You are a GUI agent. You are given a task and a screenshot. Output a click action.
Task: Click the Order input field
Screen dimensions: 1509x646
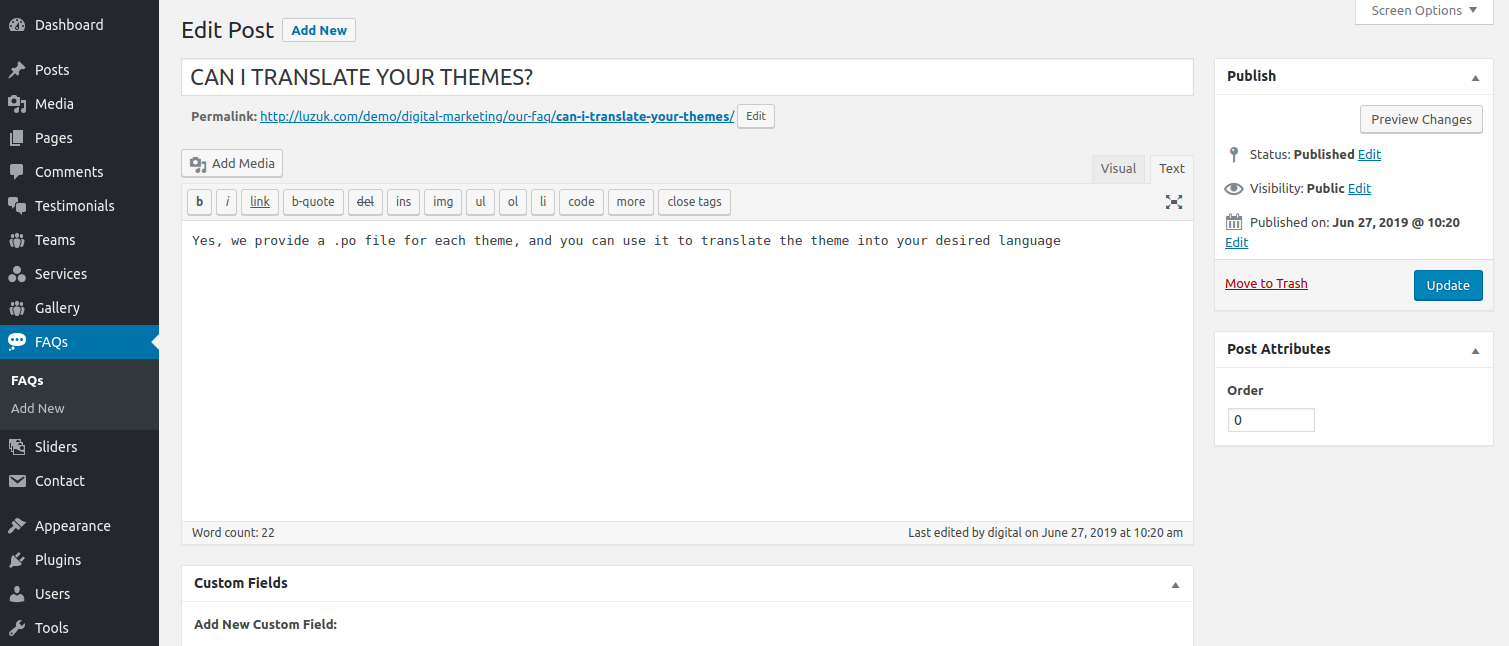point(1270,420)
